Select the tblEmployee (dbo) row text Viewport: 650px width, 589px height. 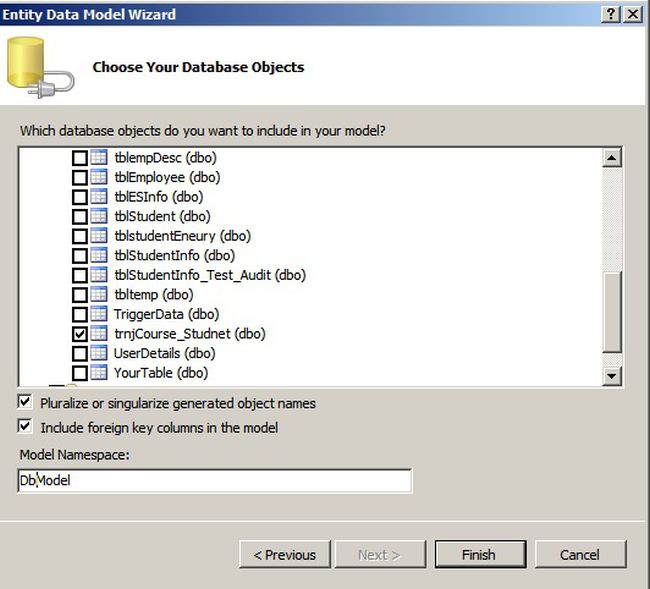[167, 177]
